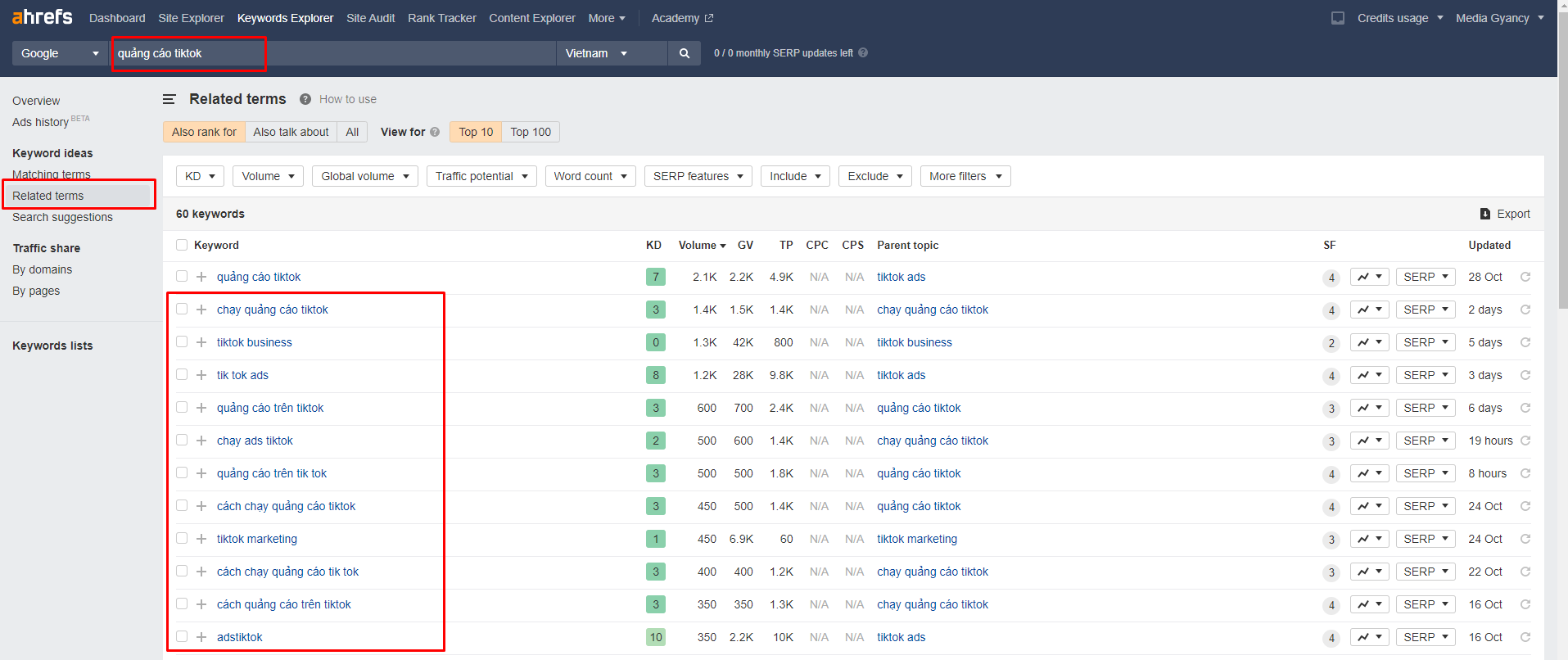
Task: Click SF badge in 'tiktok business' row
Action: pyautogui.click(x=1331, y=343)
